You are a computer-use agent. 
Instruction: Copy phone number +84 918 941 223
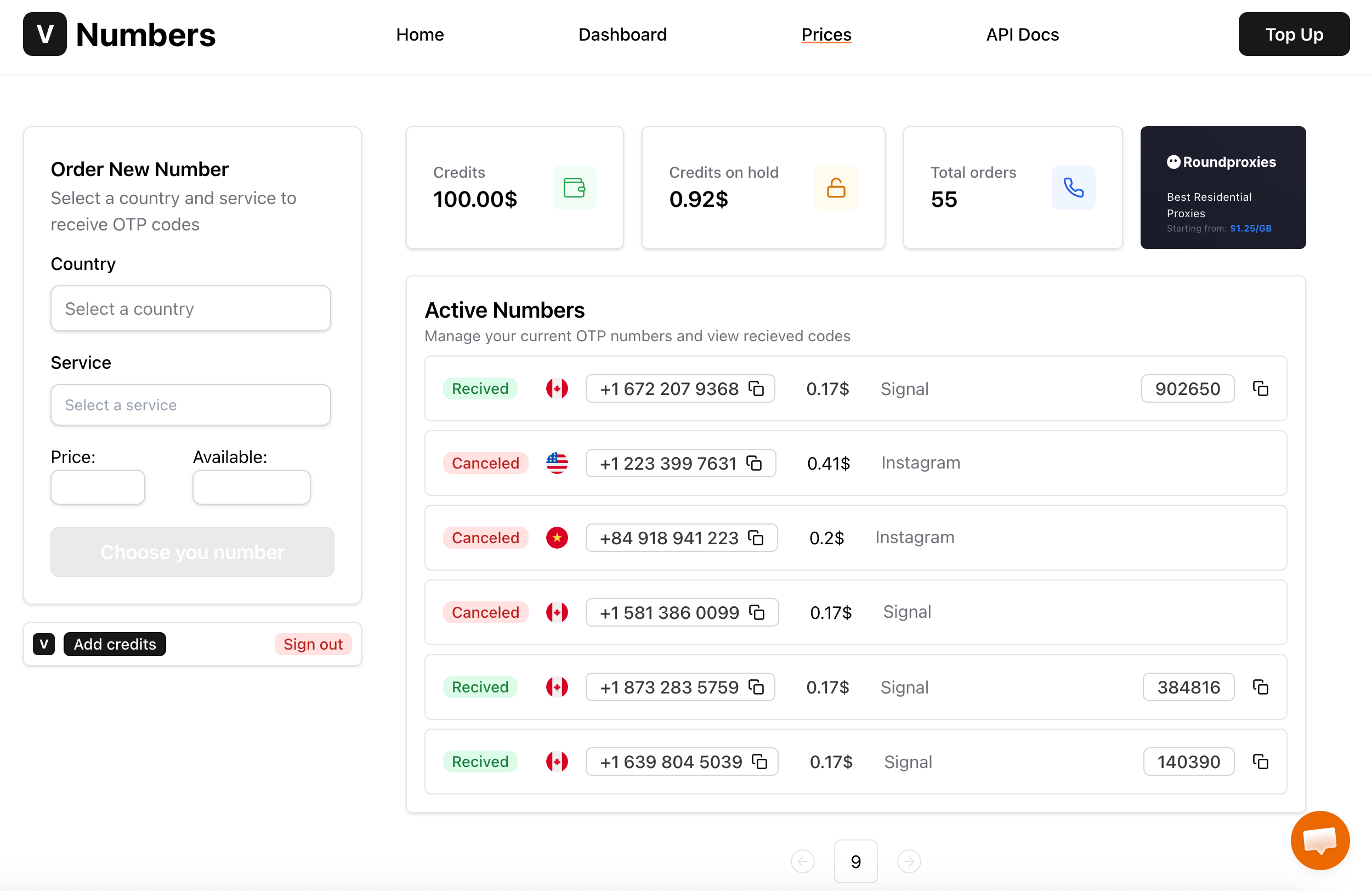[756, 537]
